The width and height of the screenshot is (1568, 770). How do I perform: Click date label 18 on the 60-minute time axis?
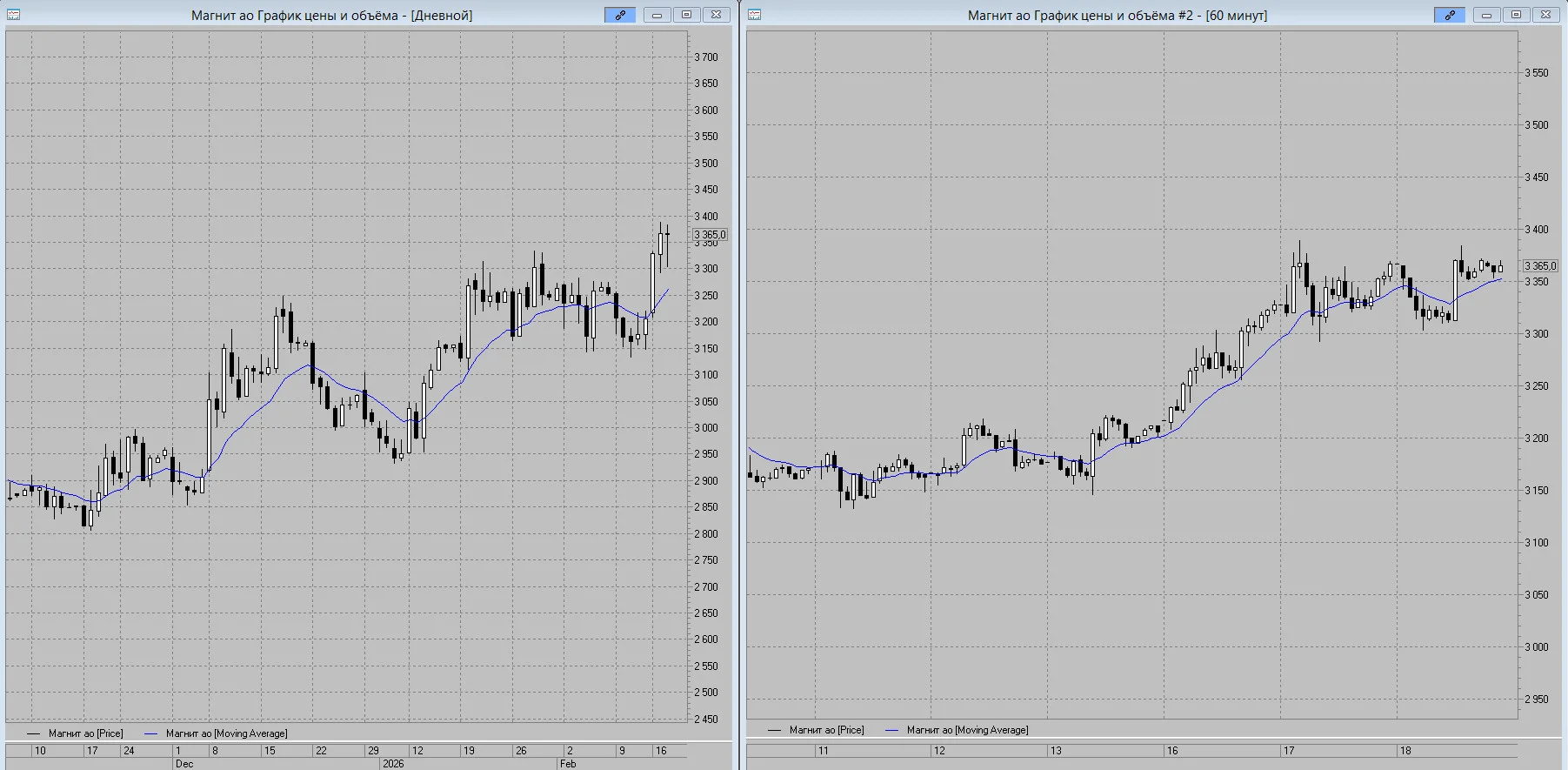pos(1405,751)
